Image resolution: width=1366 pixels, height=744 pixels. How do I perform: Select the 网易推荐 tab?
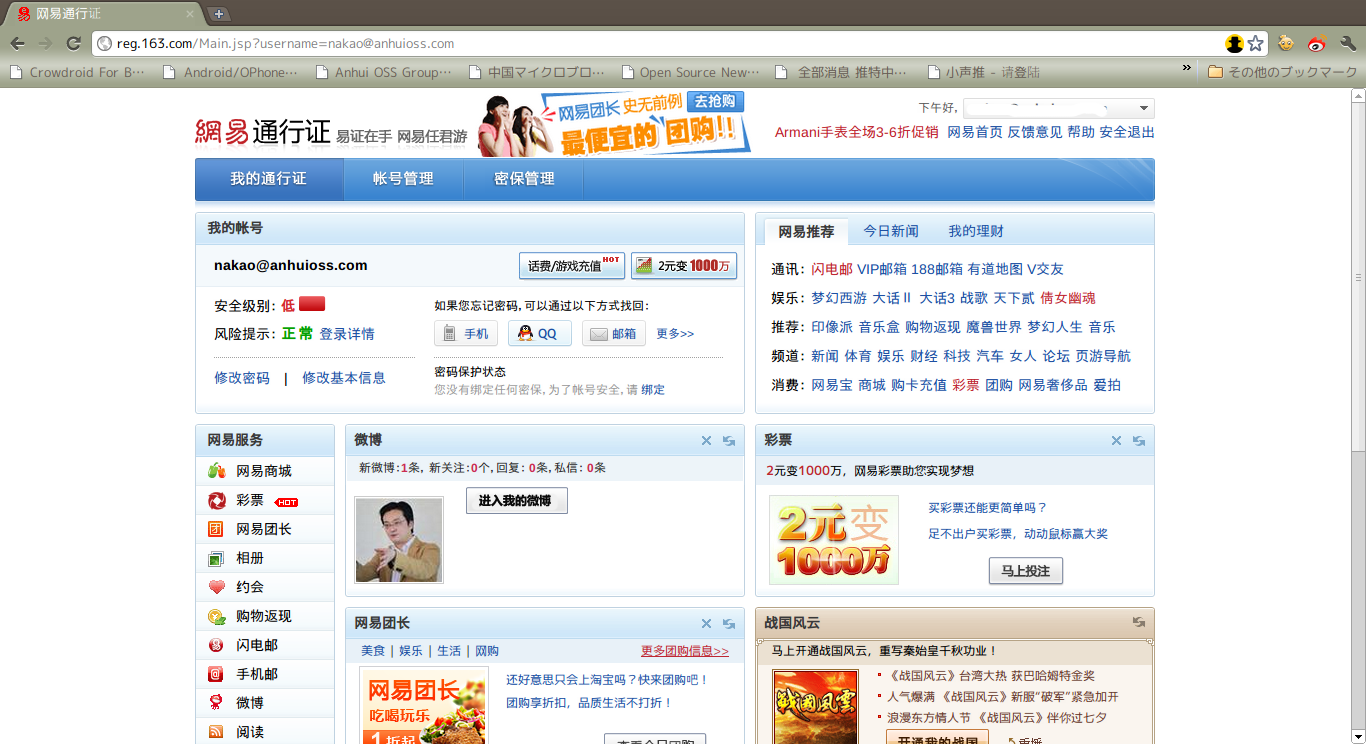coord(806,231)
